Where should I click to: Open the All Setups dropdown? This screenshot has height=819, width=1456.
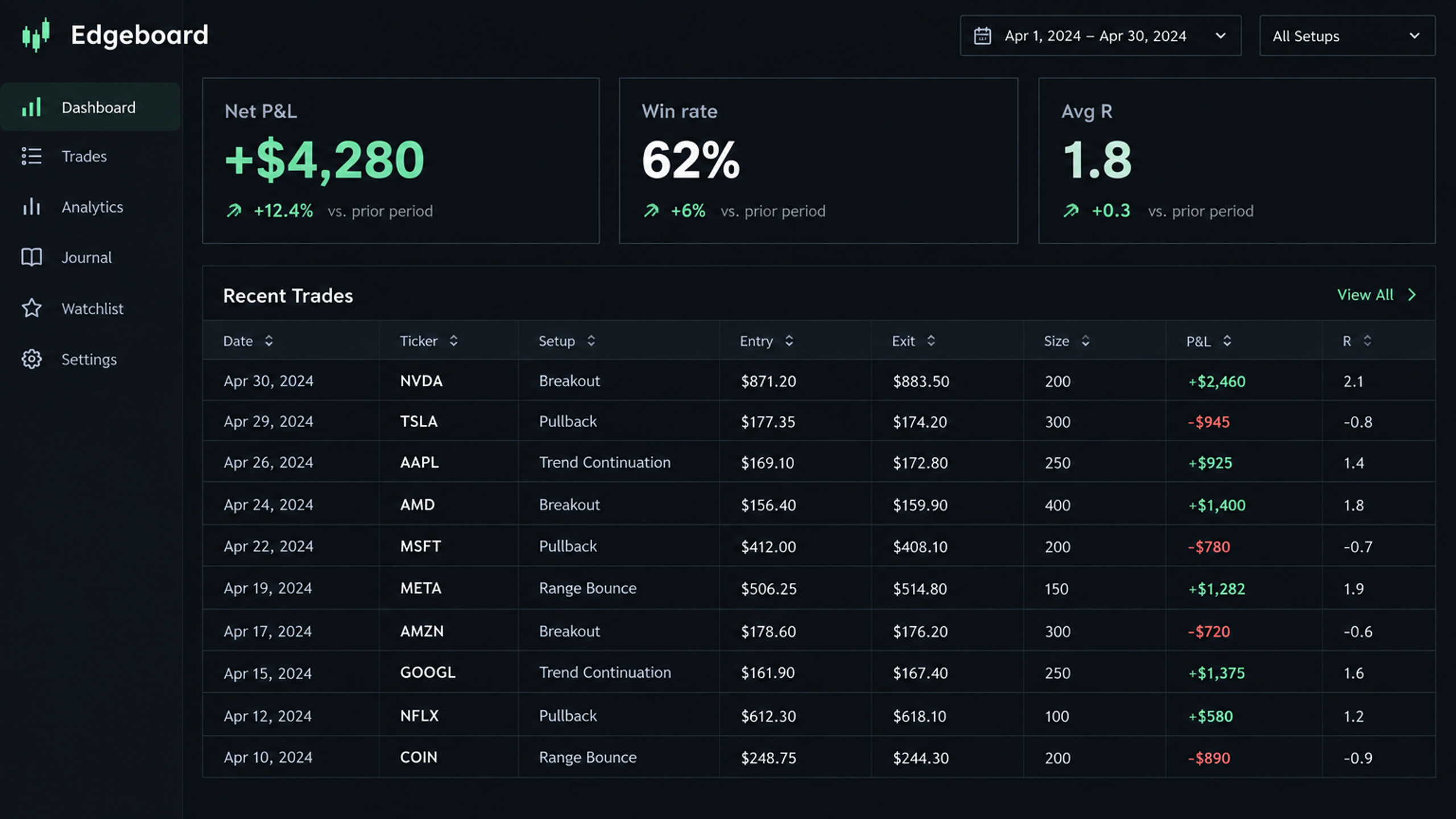1347,36
